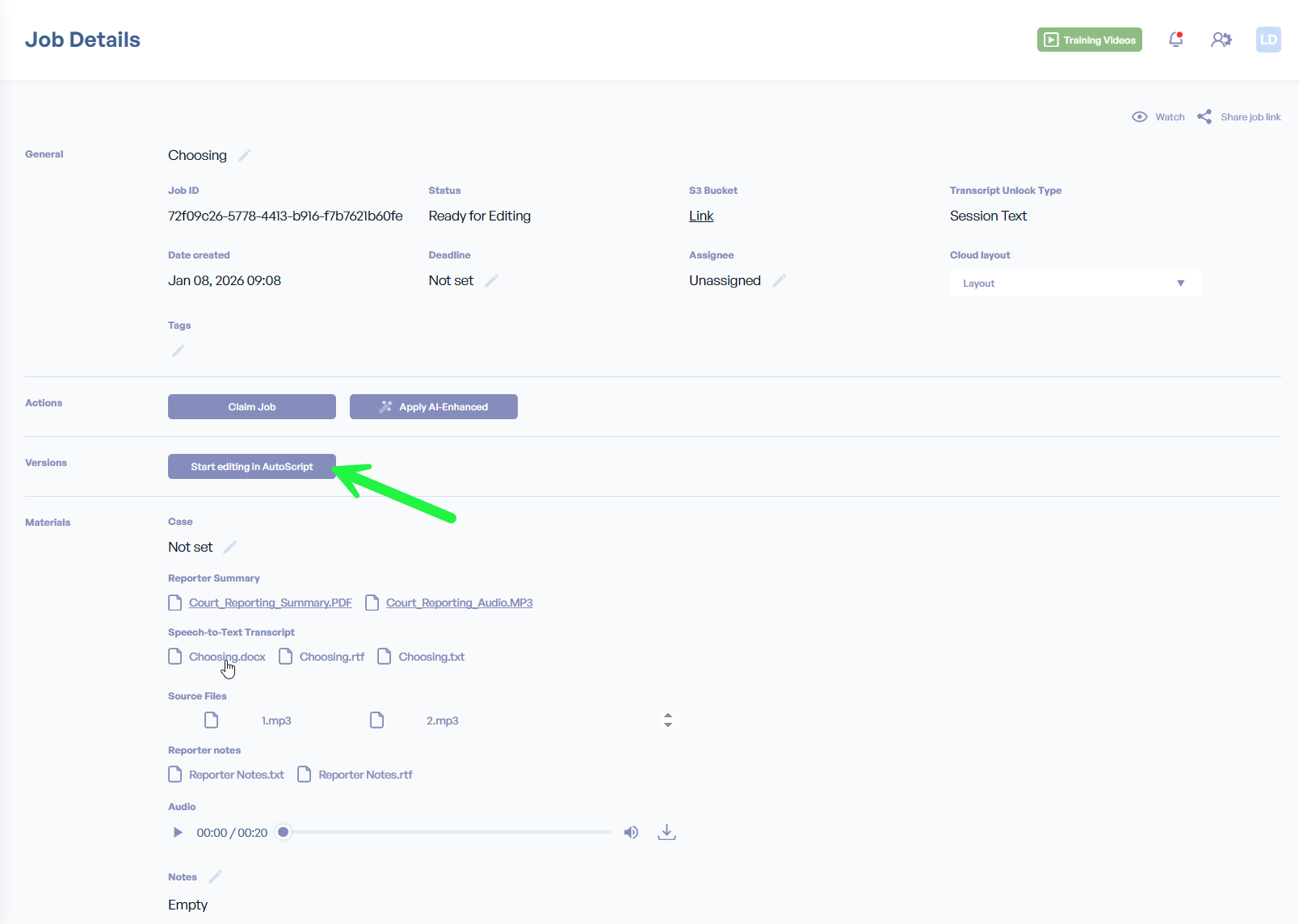Open user settings gear icon
The height and width of the screenshot is (924, 1299).
point(1221,40)
